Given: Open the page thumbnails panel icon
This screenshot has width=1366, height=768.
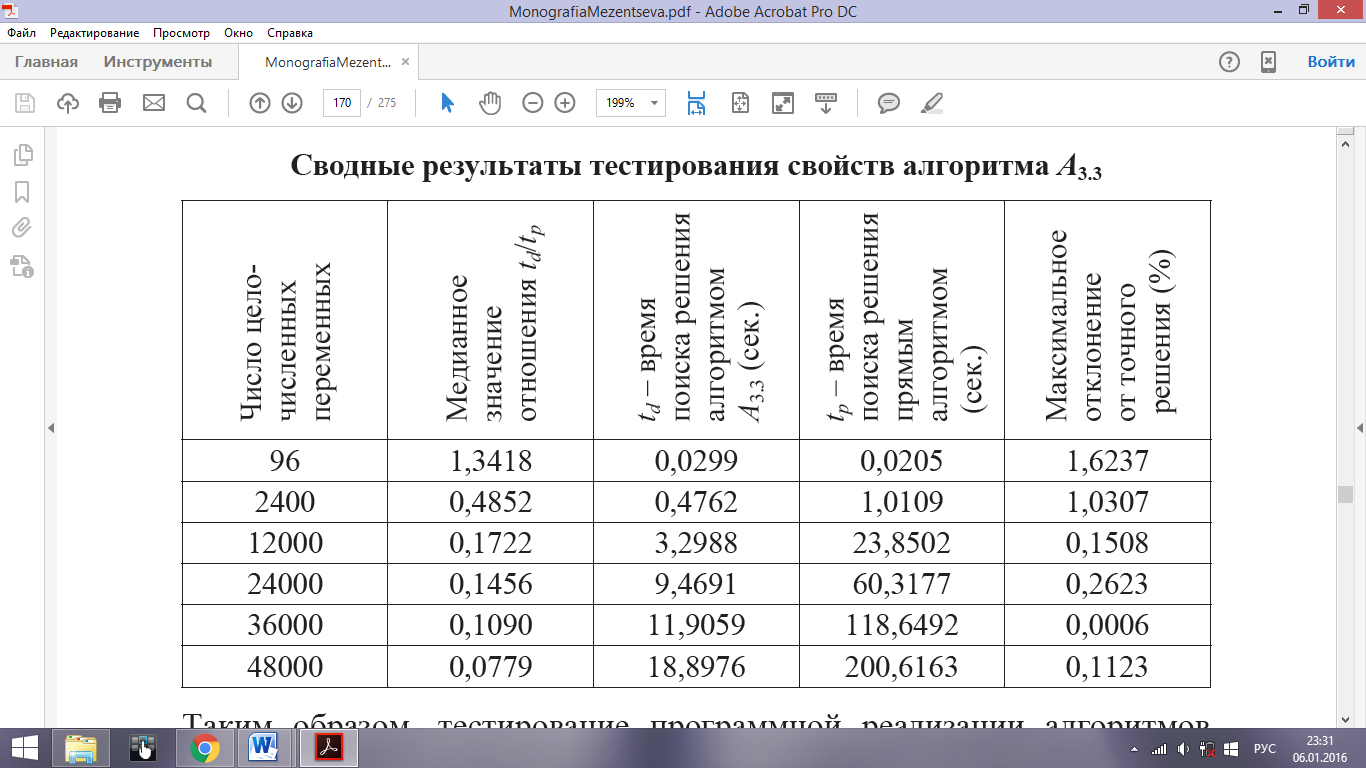Looking at the screenshot, I should [22, 155].
